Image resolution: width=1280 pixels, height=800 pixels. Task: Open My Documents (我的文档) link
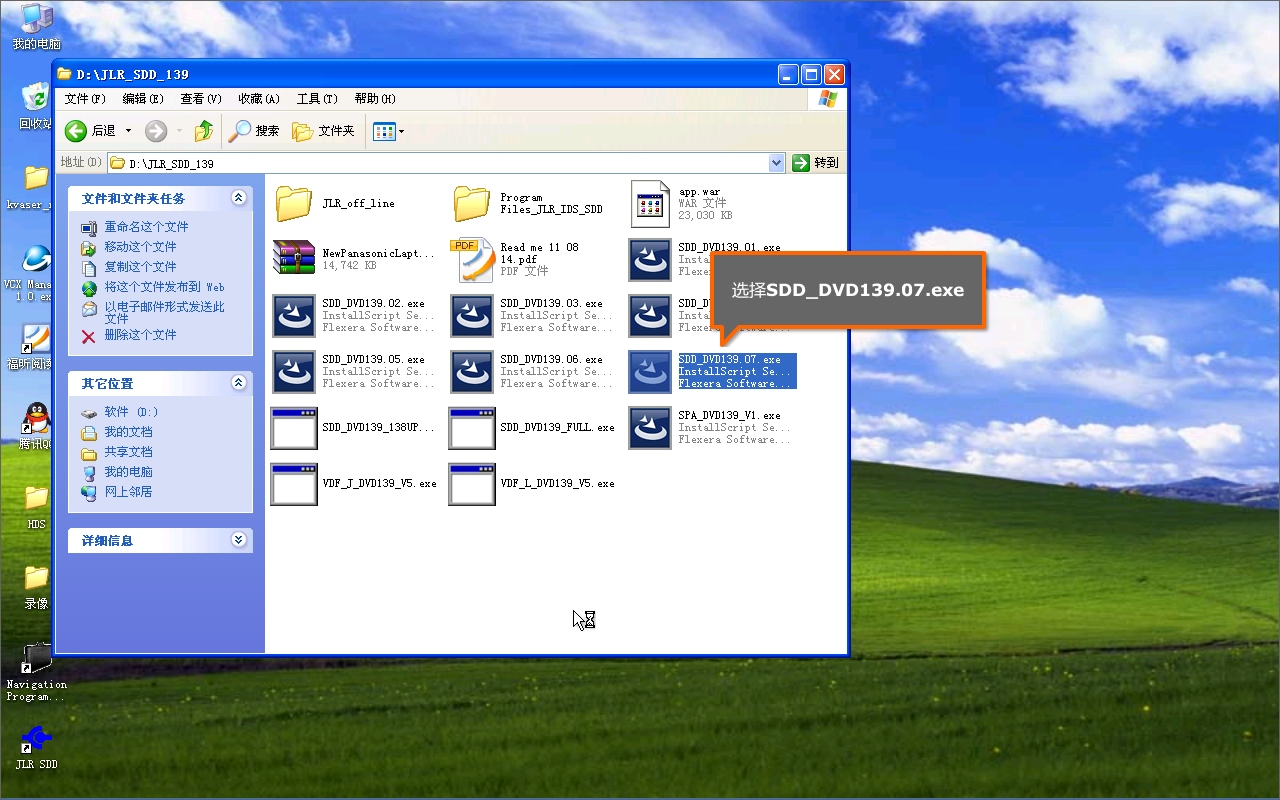pyautogui.click(x=128, y=432)
